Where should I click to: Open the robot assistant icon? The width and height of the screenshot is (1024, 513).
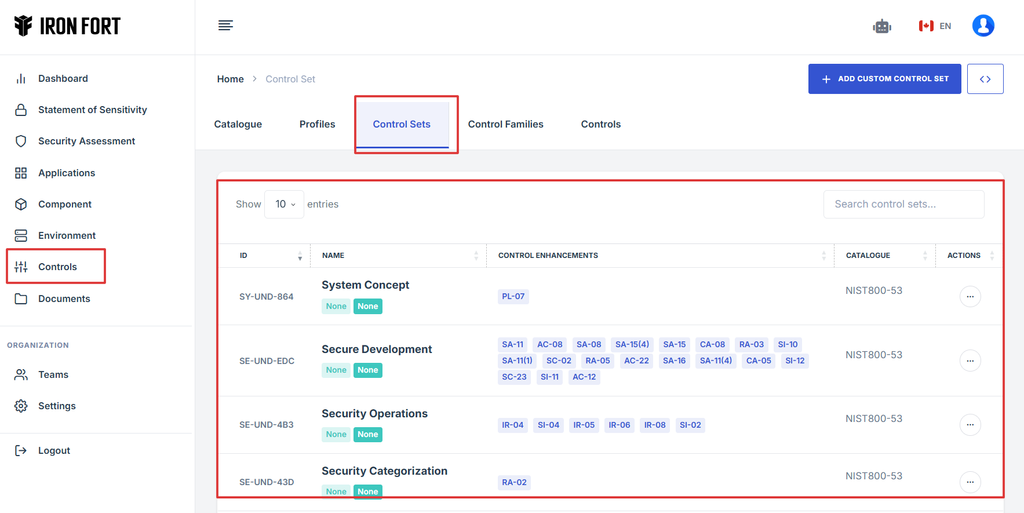[881, 26]
